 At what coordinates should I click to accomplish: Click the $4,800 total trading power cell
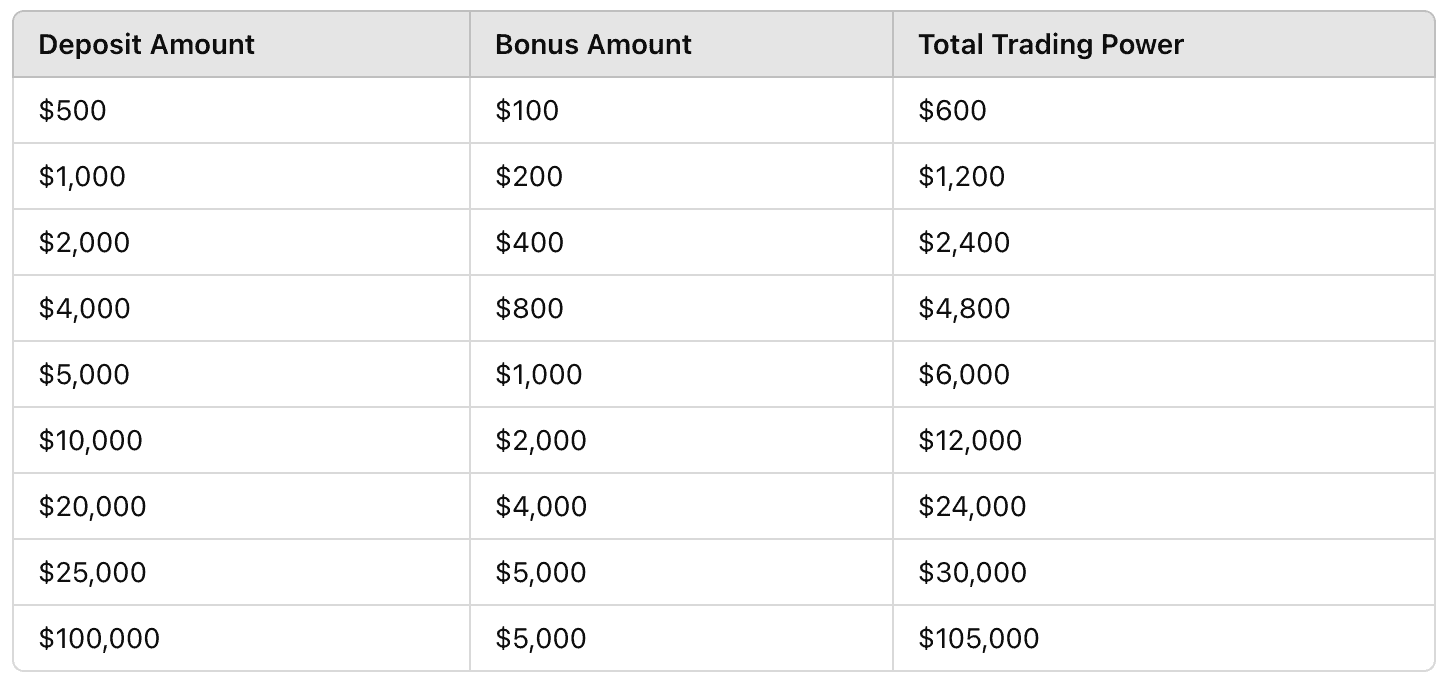click(x=964, y=308)
